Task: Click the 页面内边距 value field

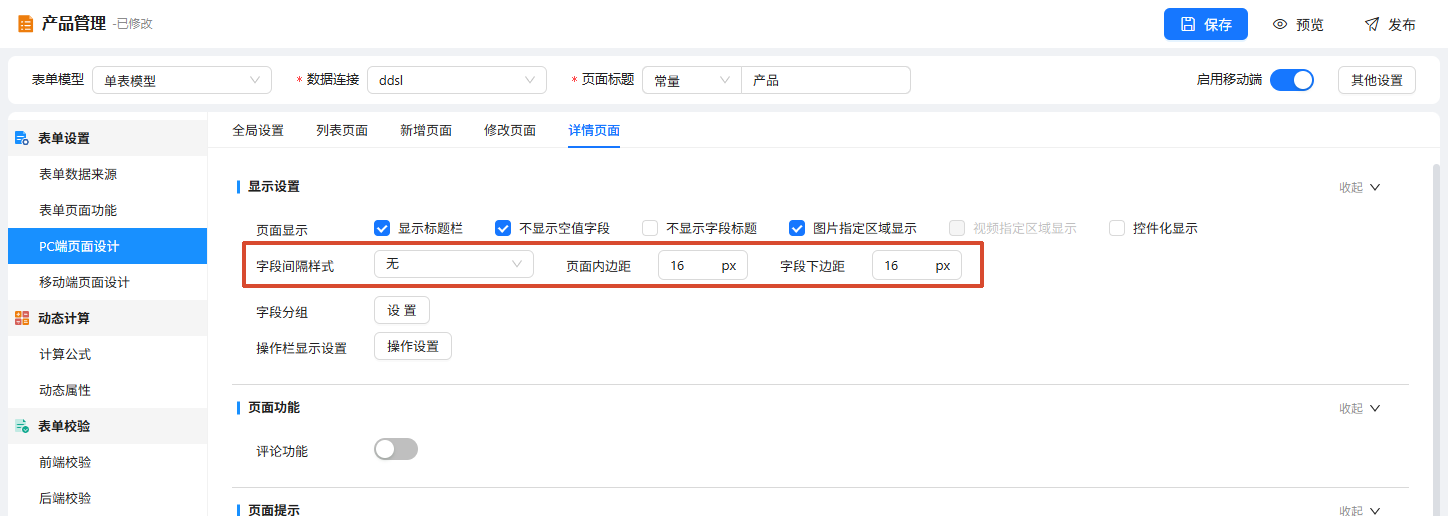Action: point(703,265)
